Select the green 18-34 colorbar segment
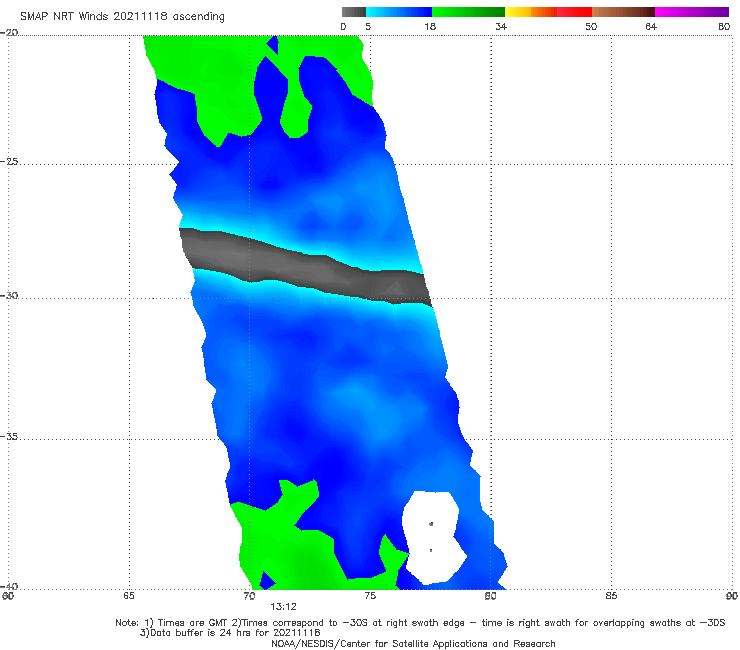This screenshot has height=650, width=740. (468, 12)
